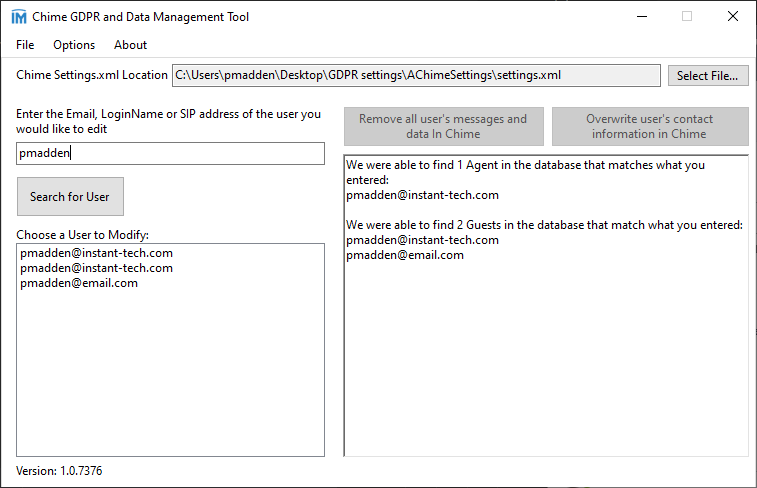The image size is (757, 488).
Task: Click the settings.xml location path field
Action: (415, 75)
